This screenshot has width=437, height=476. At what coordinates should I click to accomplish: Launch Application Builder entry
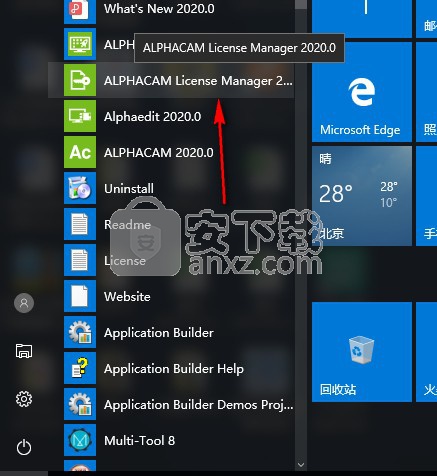point(159,333)
